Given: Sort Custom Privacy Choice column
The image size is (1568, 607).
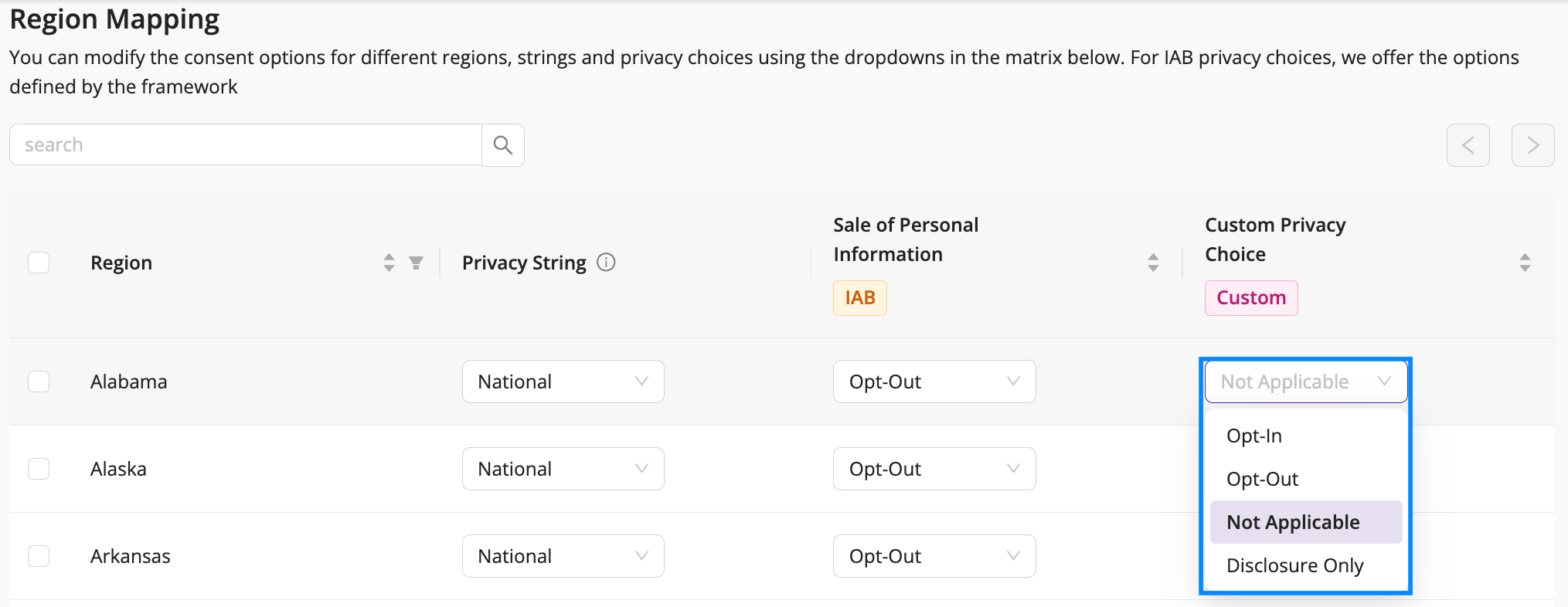Looking at the screenshot, I should [x=1525, y=263].
